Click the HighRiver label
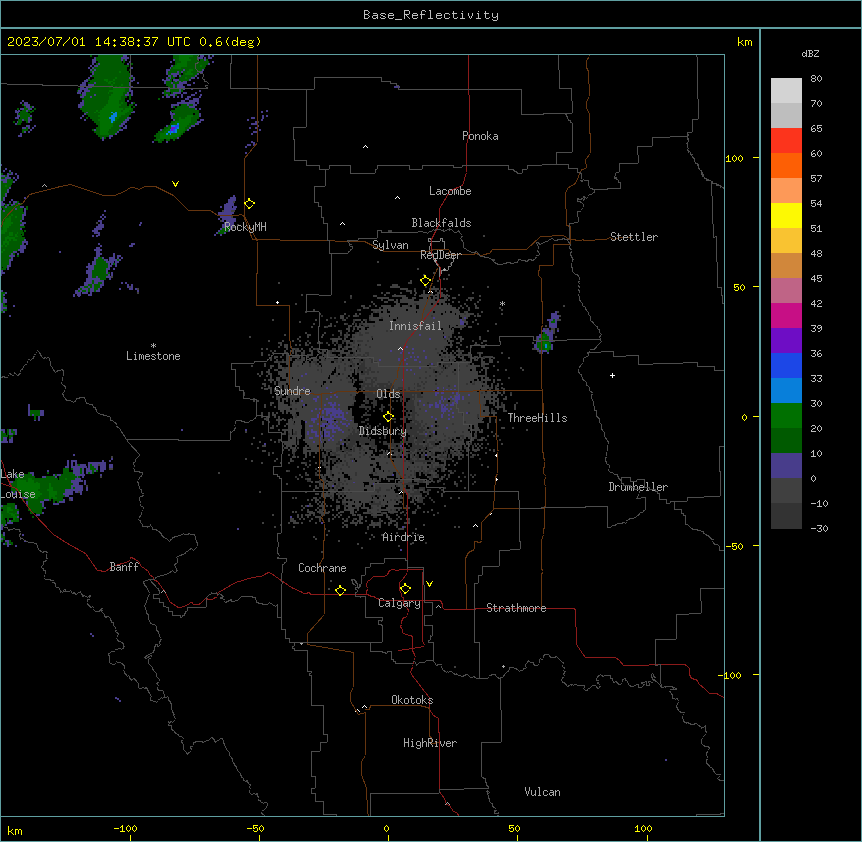 pos(430,743)
